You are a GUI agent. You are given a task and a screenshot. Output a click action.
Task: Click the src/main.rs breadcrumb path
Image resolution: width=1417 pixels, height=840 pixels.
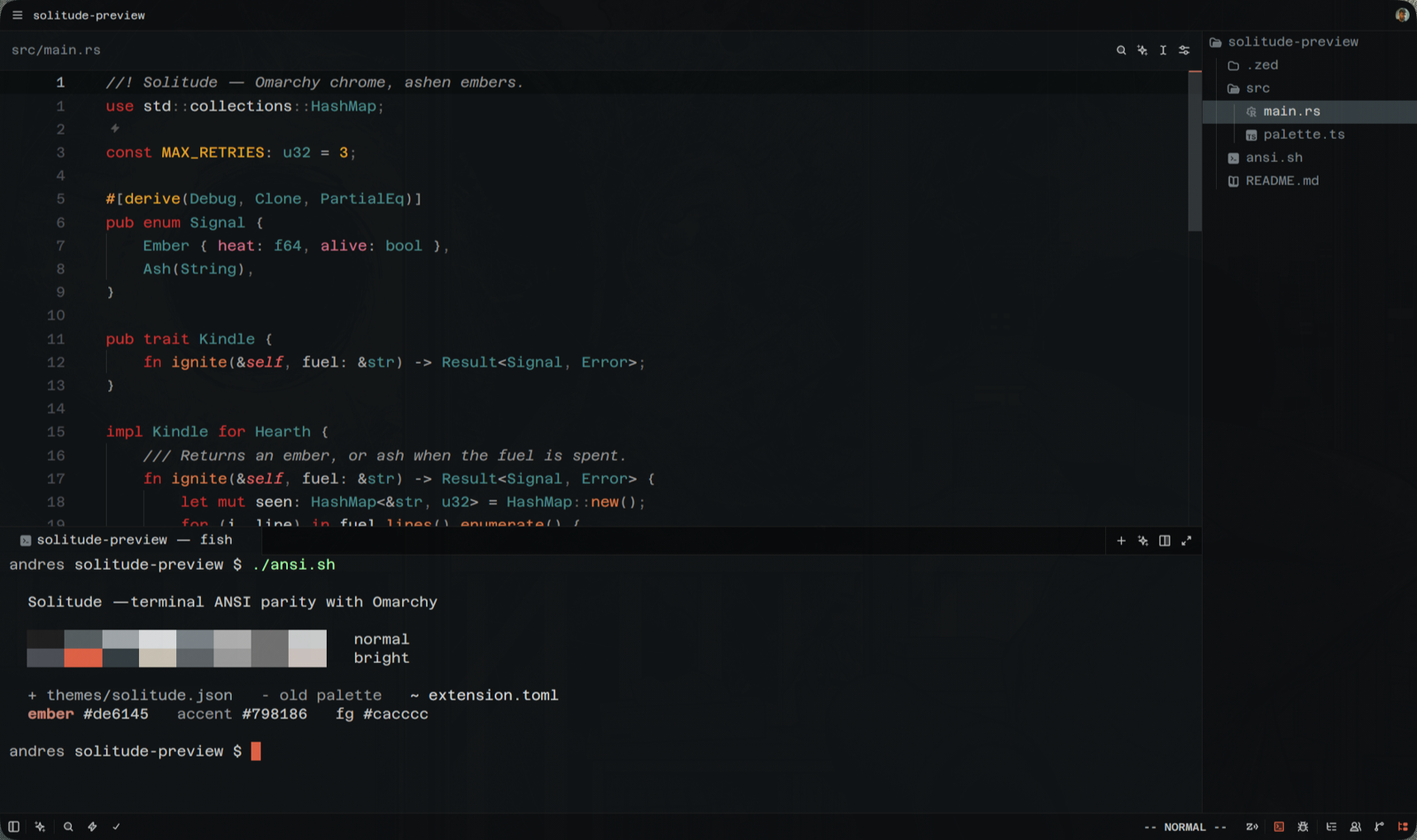pos(56,50)
